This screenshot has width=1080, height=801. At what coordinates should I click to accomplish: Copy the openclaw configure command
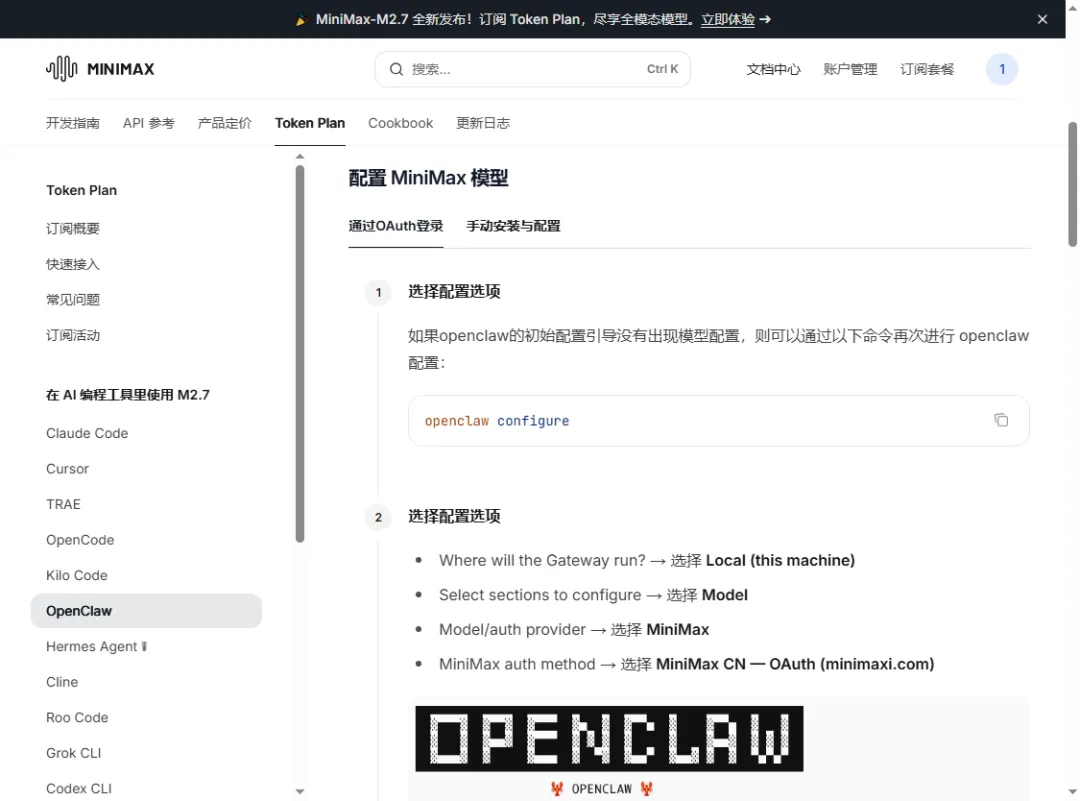click(1001, 420)
